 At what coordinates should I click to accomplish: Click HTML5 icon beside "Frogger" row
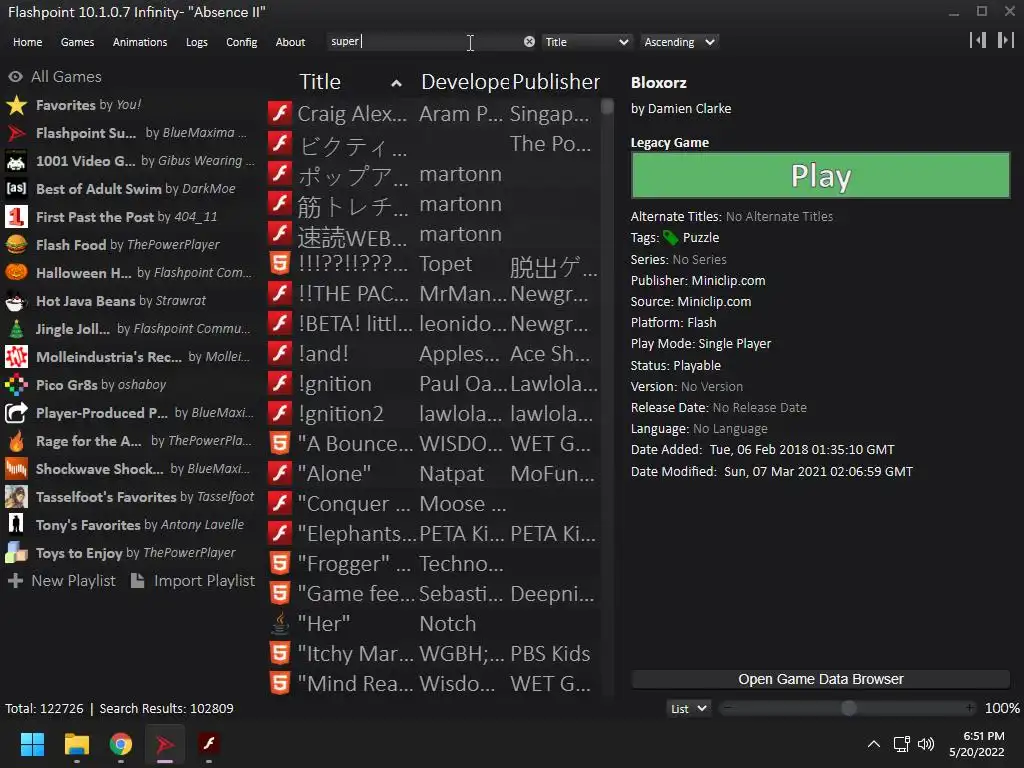pyautogui.click(x=280, y=564)
